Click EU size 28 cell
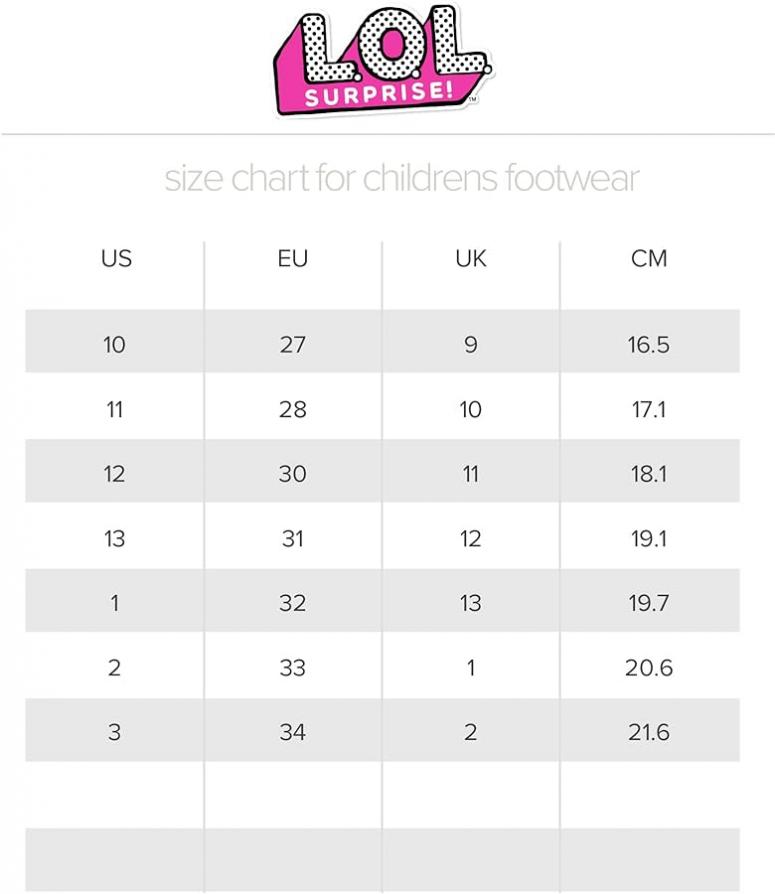Image resolution: width=775 pixels, height=894 pixels. pyautogui.click(x=293, y=409)
